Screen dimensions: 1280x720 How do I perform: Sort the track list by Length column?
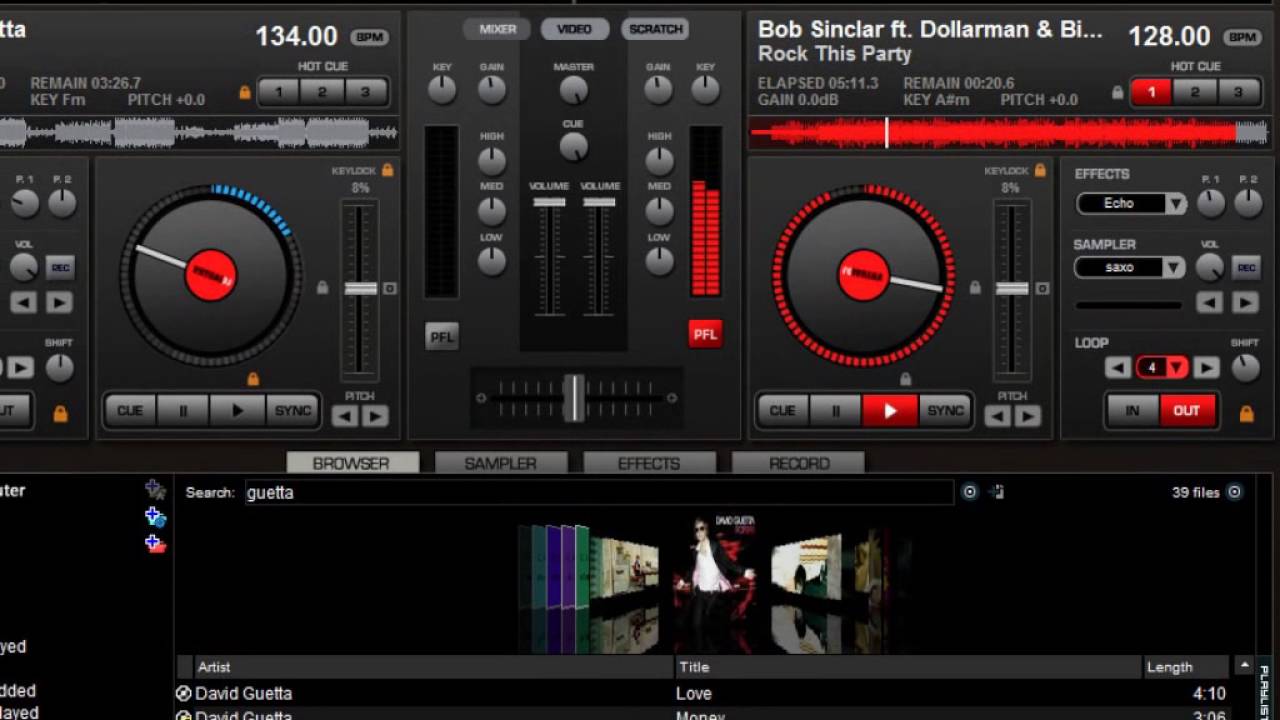point(1186,667)
